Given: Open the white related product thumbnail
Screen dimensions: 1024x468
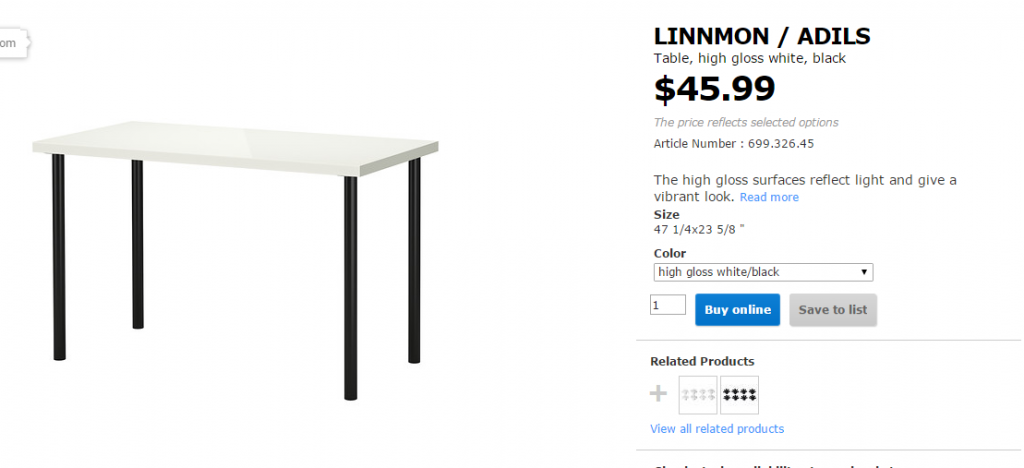Looking at the screenshot, I should click(698, 395).
